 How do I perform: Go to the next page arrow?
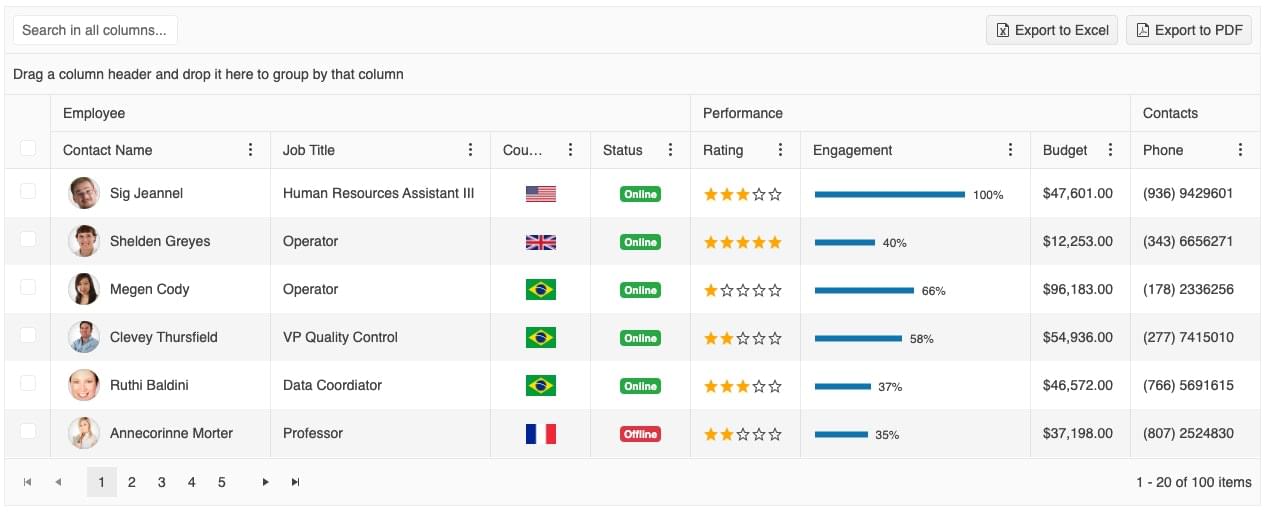[x=265, y=482]
